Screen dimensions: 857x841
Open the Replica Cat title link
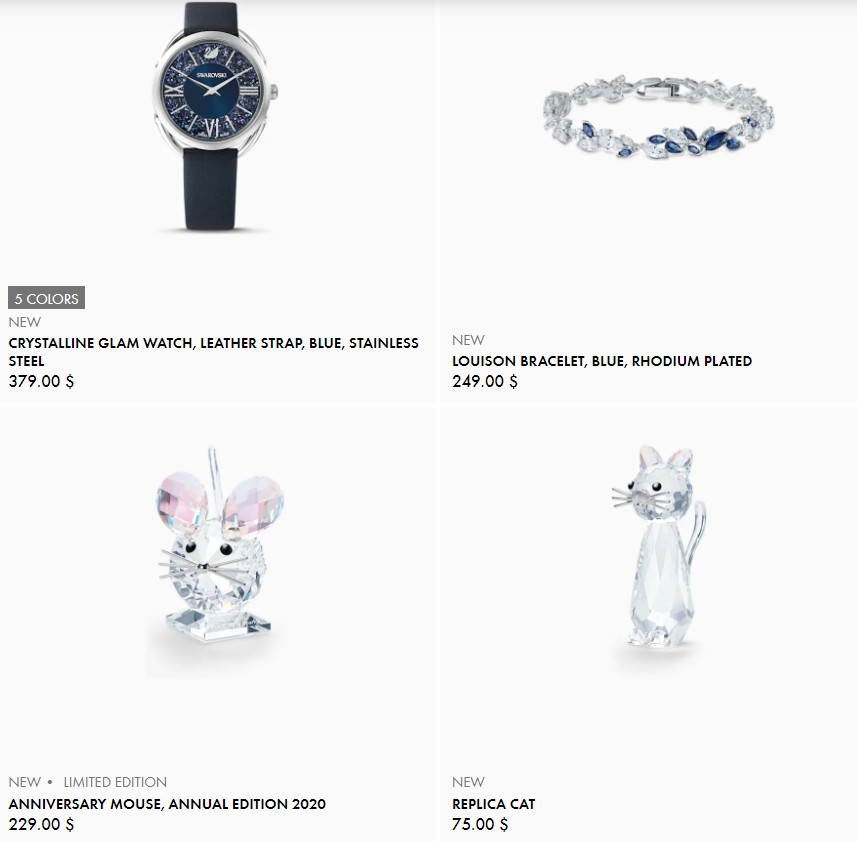[x=494, y=804]
